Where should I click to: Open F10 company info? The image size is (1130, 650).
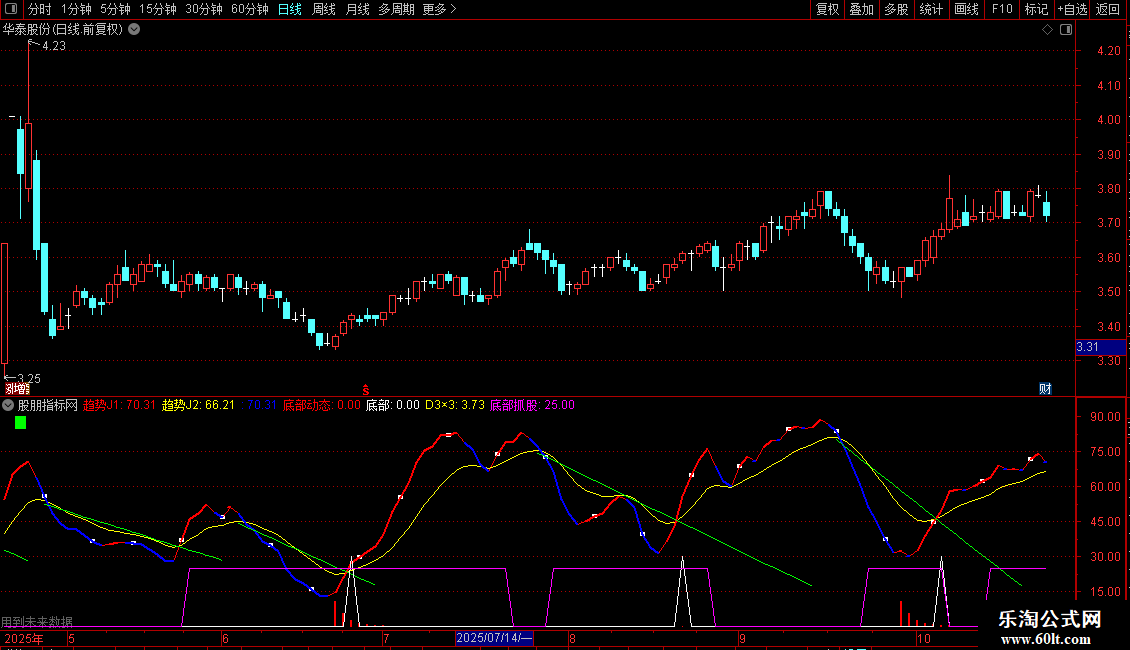pos(1002,9)
